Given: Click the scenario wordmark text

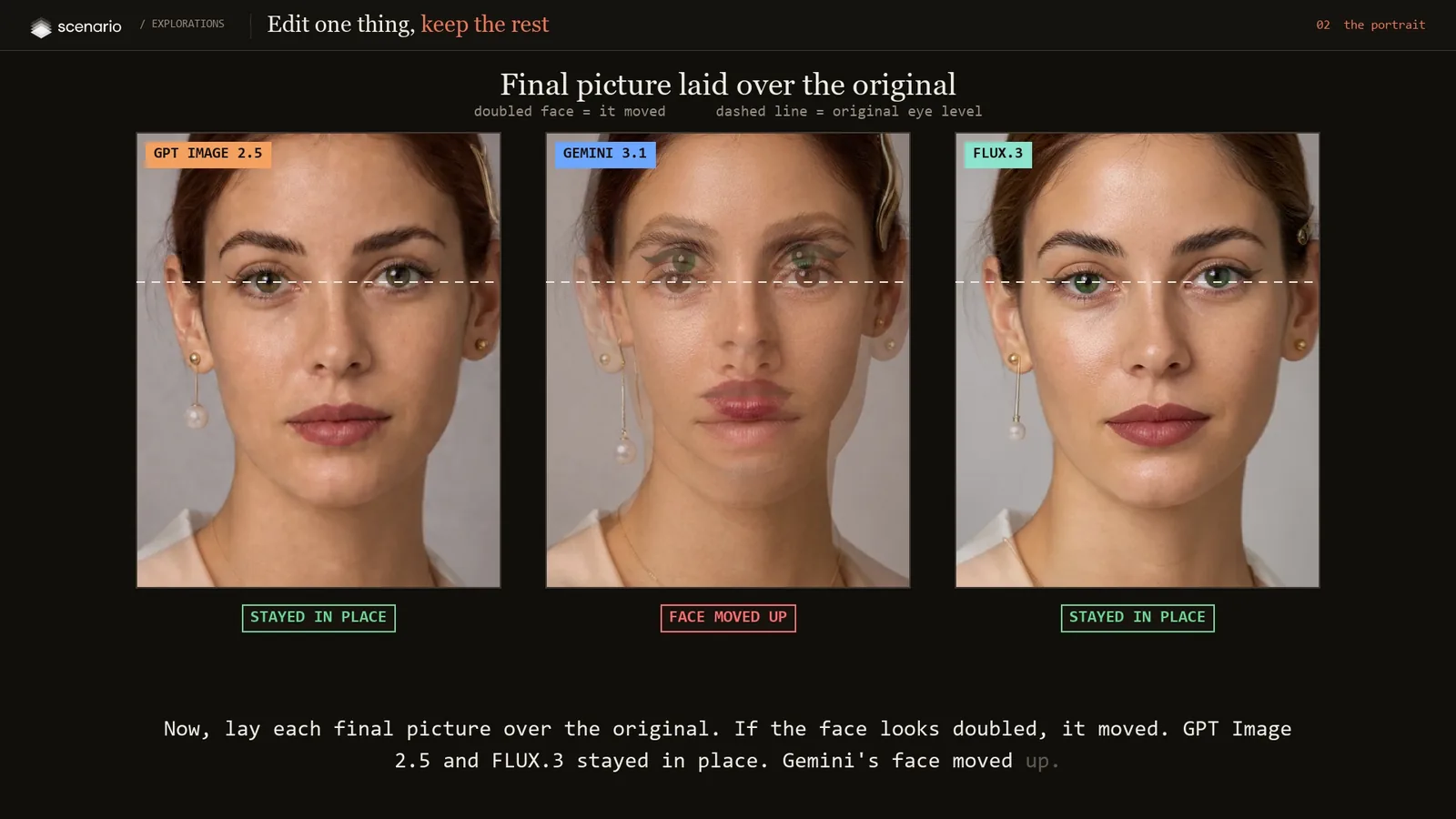Looking at the screenshot, I should [x=89, y=26].
